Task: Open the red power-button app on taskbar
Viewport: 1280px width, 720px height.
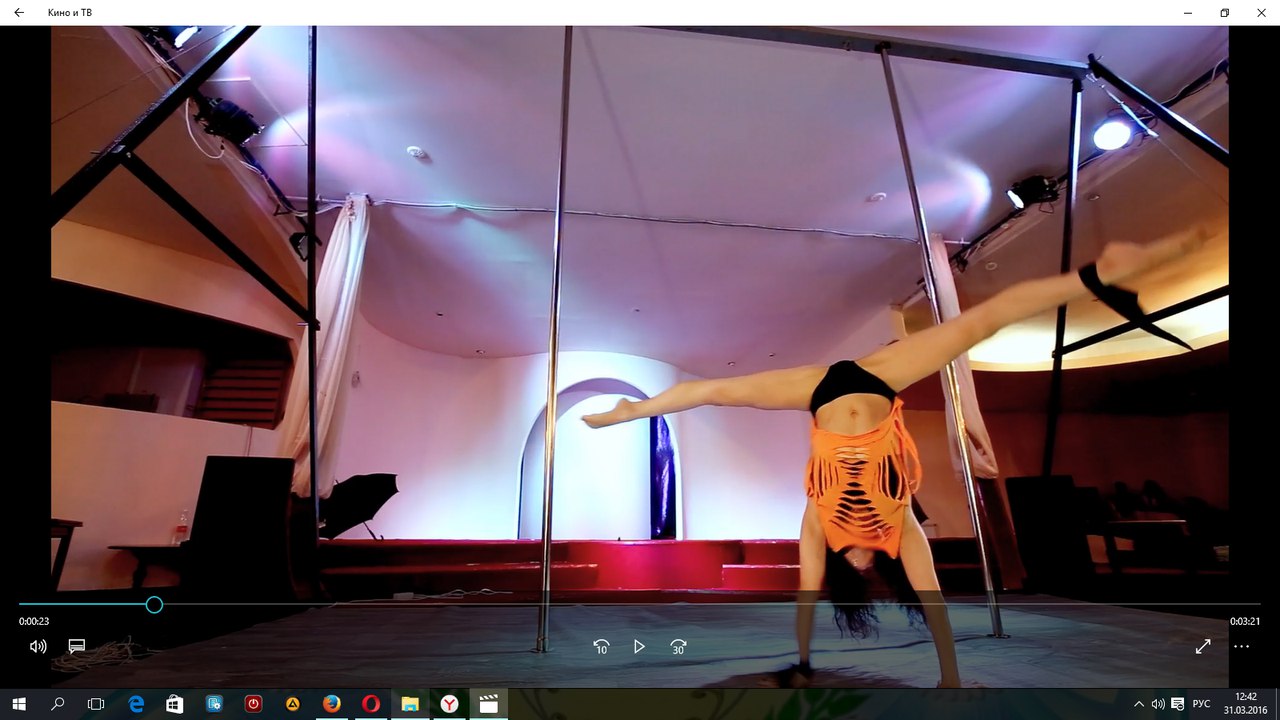Action: click(253, 704)
